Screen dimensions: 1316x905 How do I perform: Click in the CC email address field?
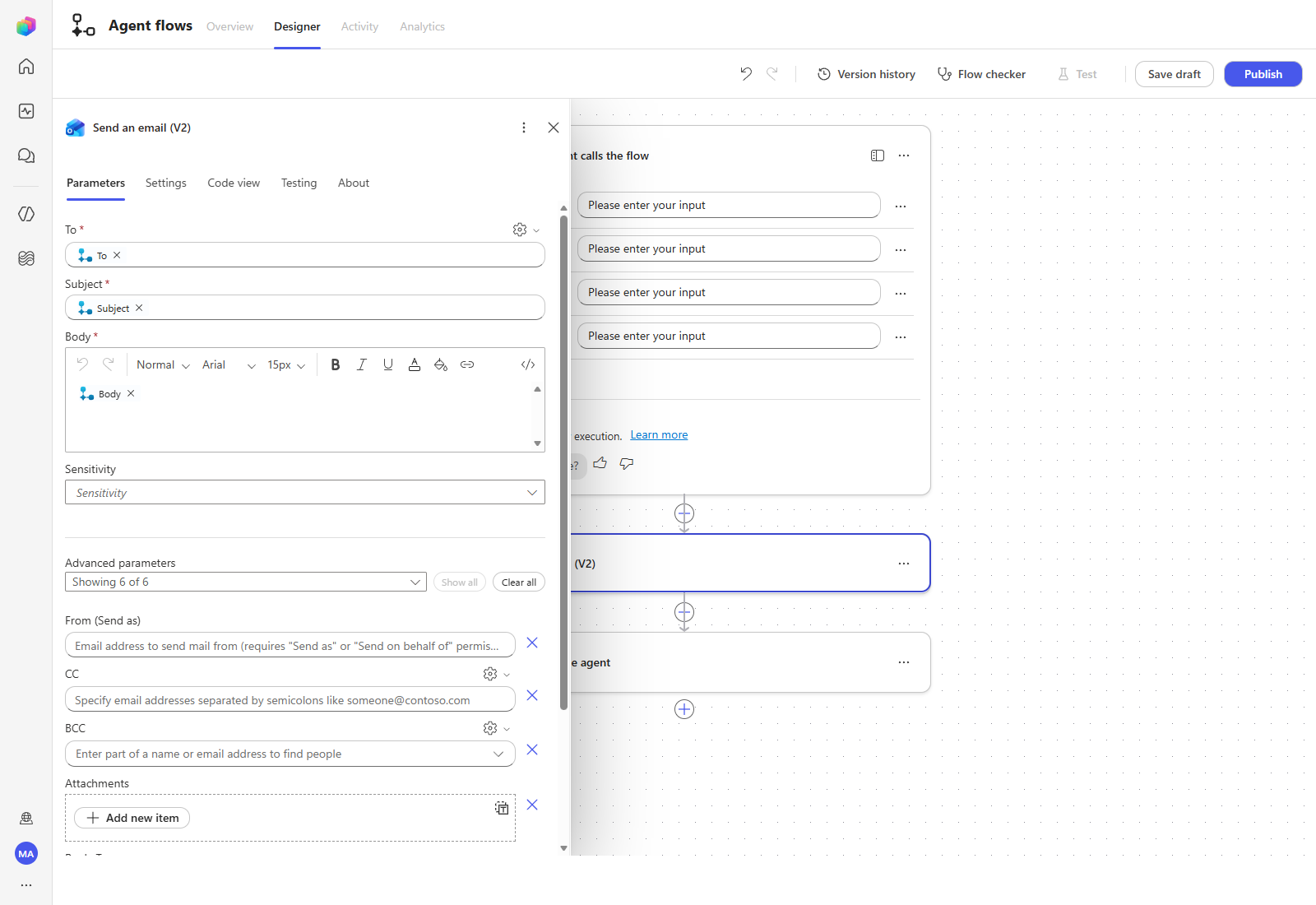(x=290, y=699)
